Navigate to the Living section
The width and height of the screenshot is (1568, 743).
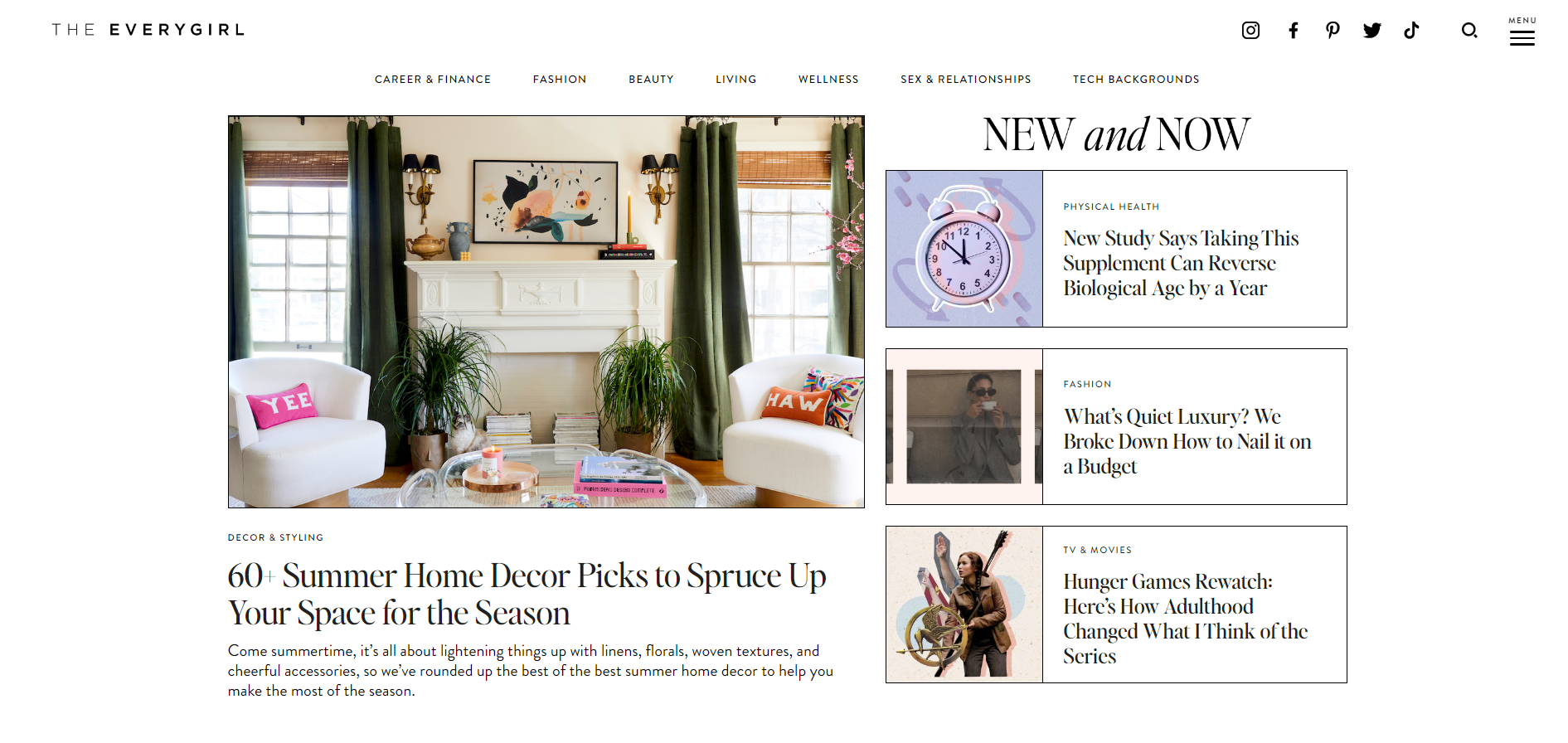point(736,80)
